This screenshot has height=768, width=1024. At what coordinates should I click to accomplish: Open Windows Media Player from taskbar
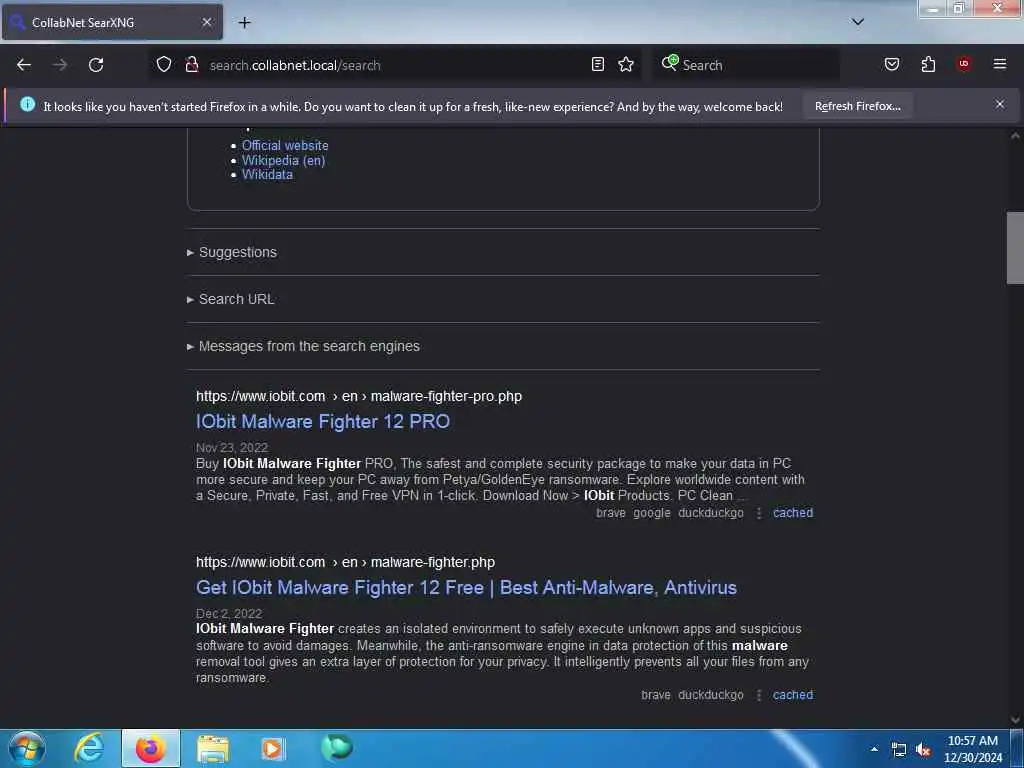click(273, 748)
